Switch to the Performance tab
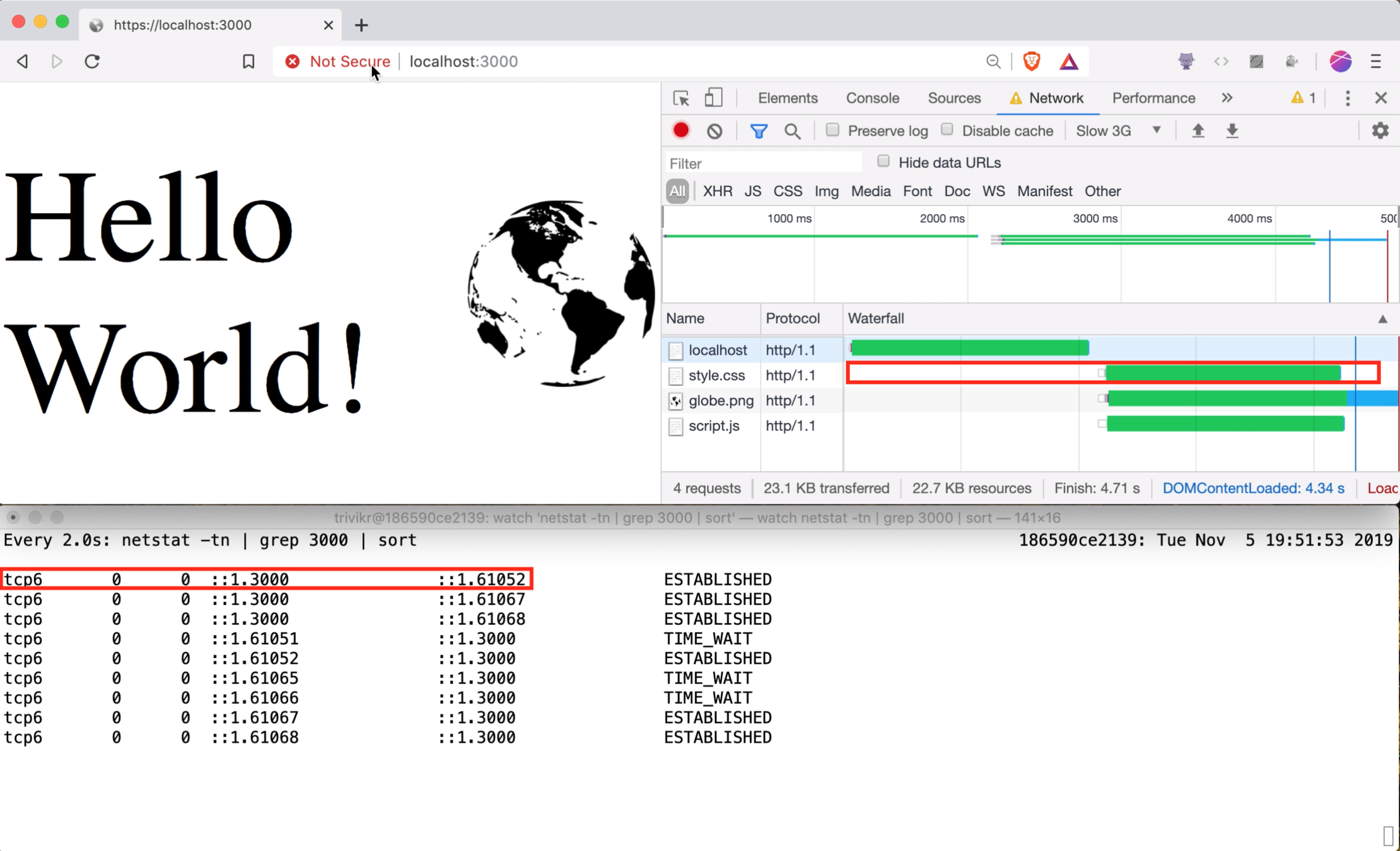This screenshot has height=851, width=1400. click(x=1153, y=98)
